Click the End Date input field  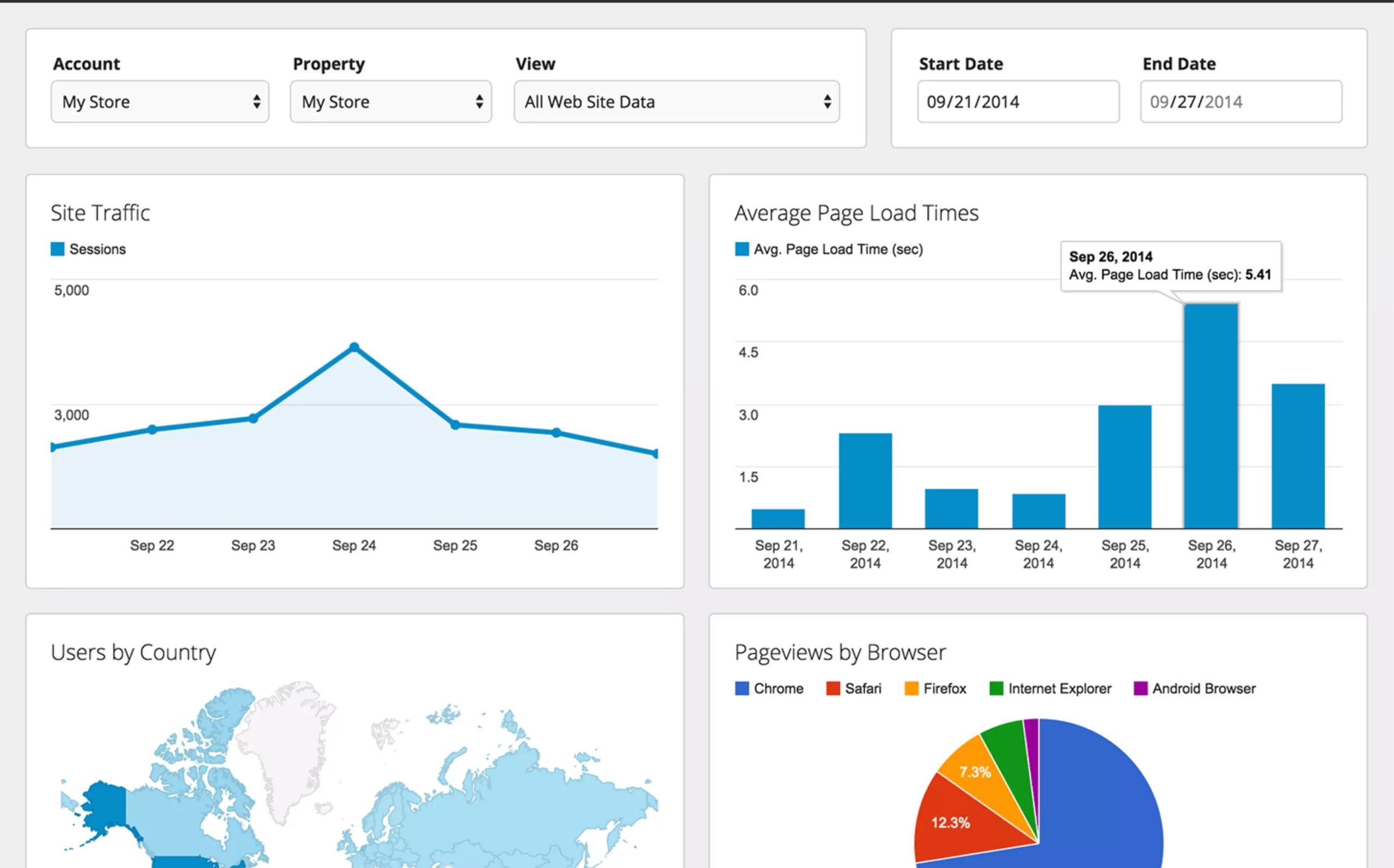tap(1240, 102)
